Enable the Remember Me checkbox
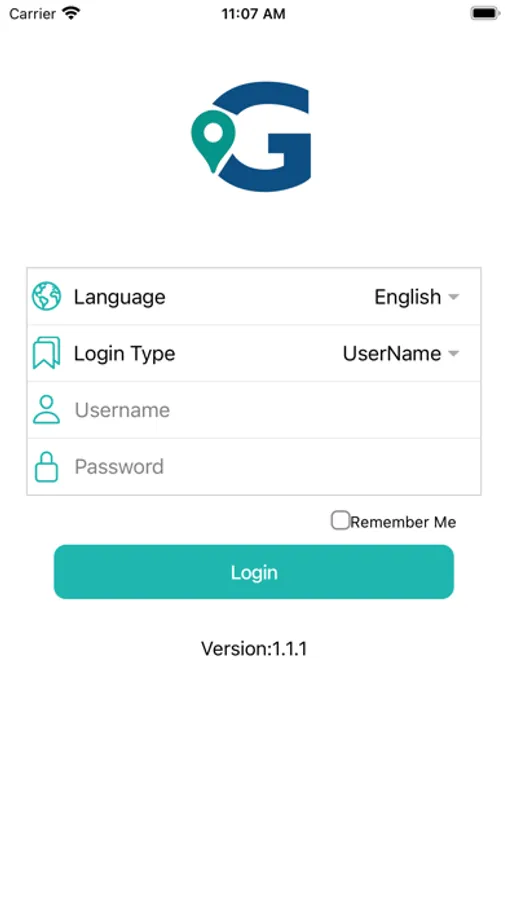The image size is (507, 900). point(340,521)
